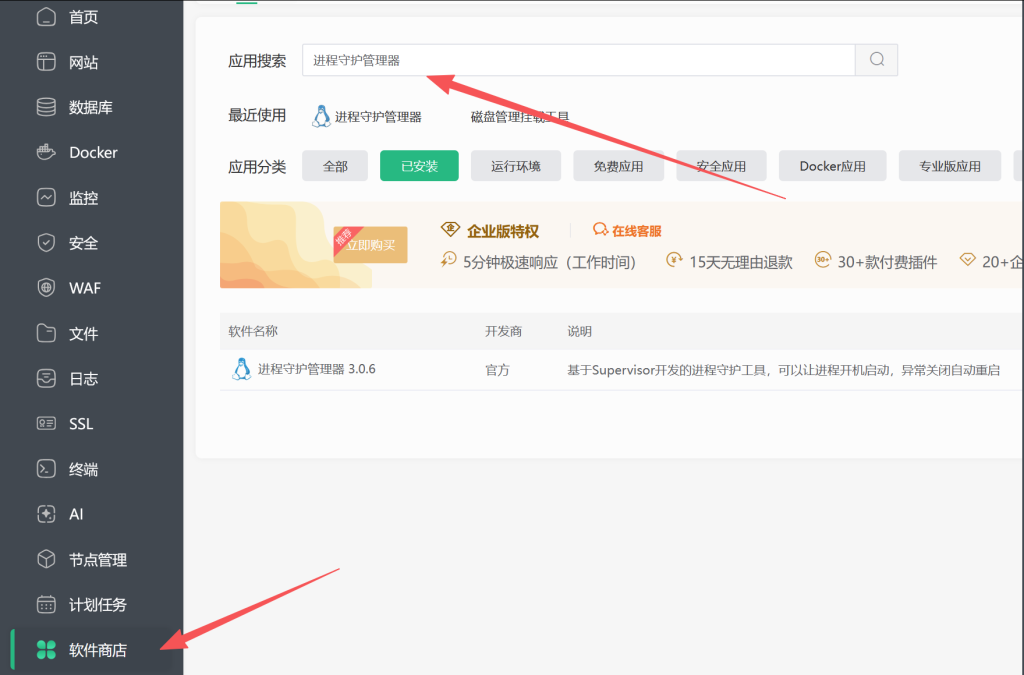Select the 计划任务 calendar icon
The width and height of the screenshot is (1024, 675).
coord(46,604)
